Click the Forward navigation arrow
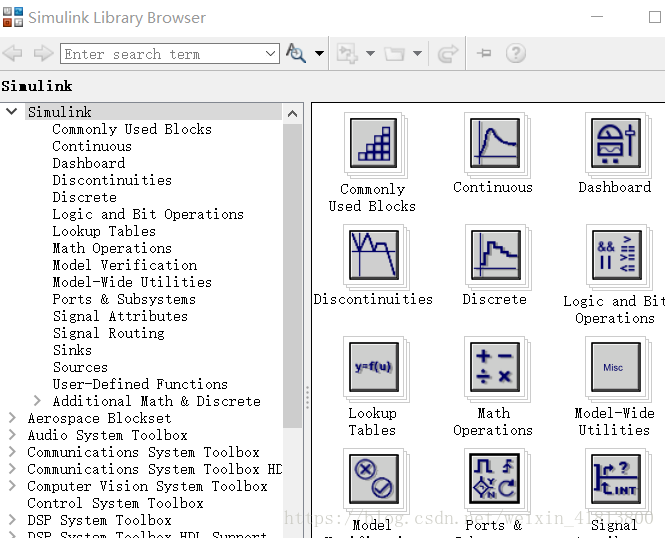665x538 pixels. [x=43, y=53]
